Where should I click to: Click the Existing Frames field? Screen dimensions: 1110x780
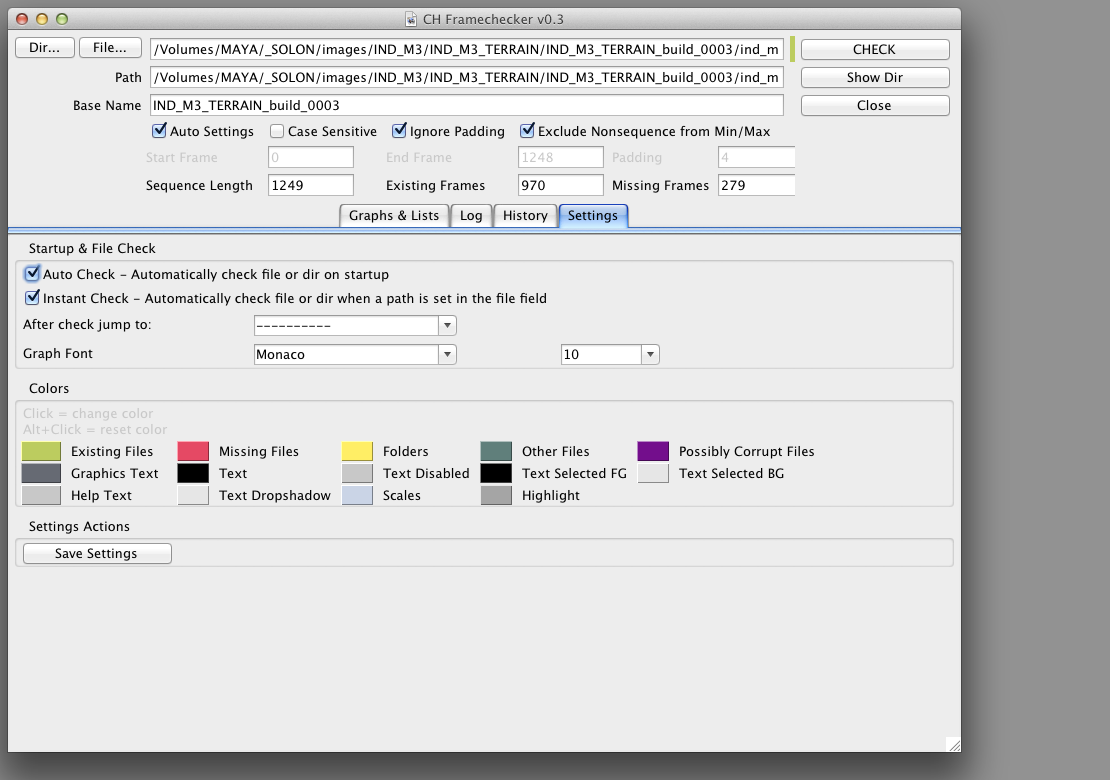(x=561, y=185)
